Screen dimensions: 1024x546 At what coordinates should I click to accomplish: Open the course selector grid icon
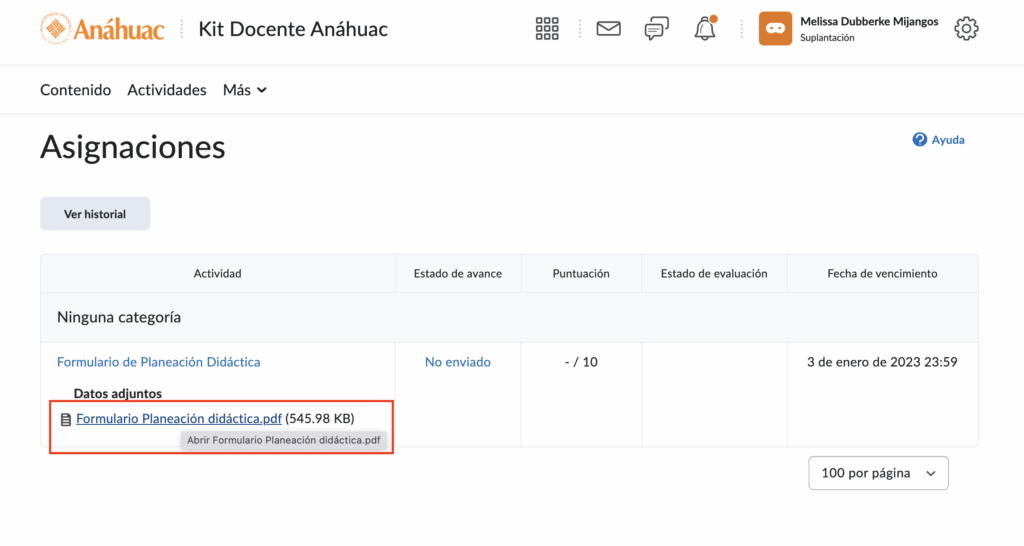click(x=547, y=29)
